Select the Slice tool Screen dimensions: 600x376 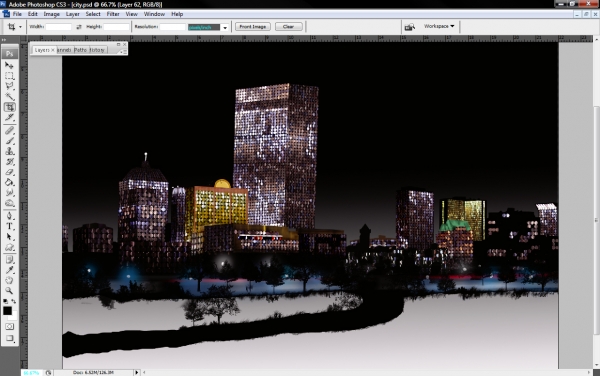[9, 117]
